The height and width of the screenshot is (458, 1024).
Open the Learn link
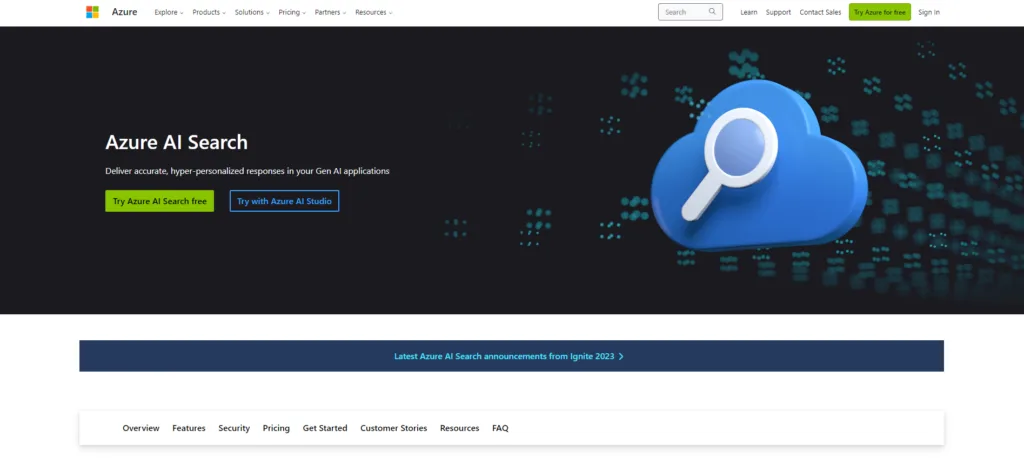coord(748,12)
